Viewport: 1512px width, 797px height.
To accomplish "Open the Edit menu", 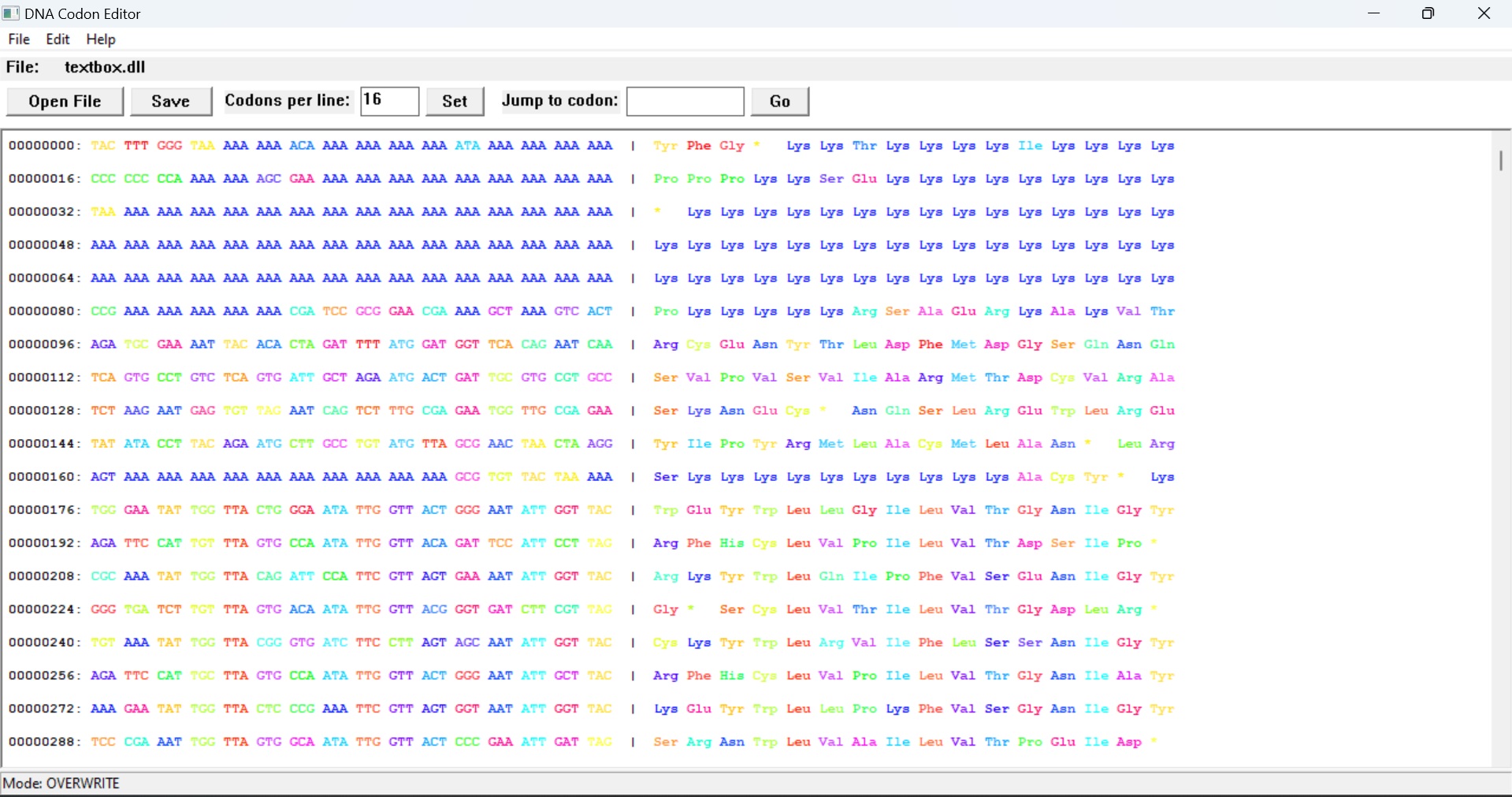I will click(x=56, y=39).
